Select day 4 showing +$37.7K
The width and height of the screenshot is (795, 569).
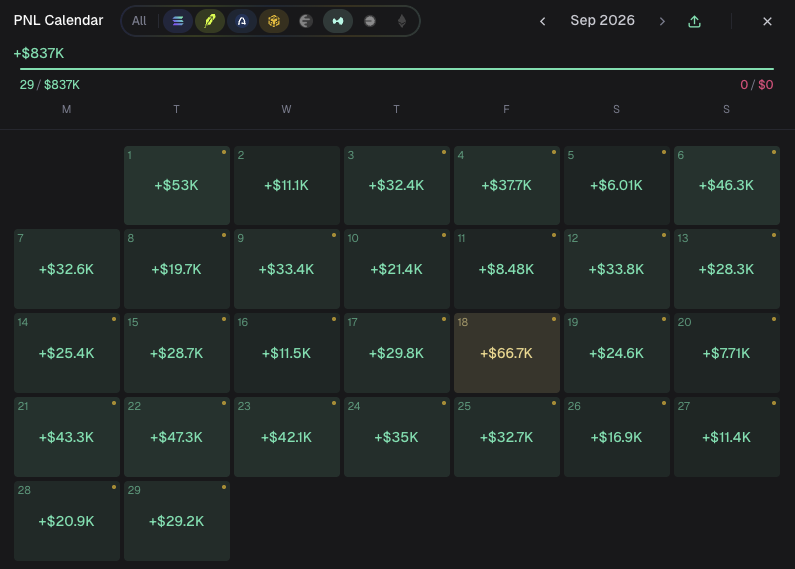tap(507, 186)
